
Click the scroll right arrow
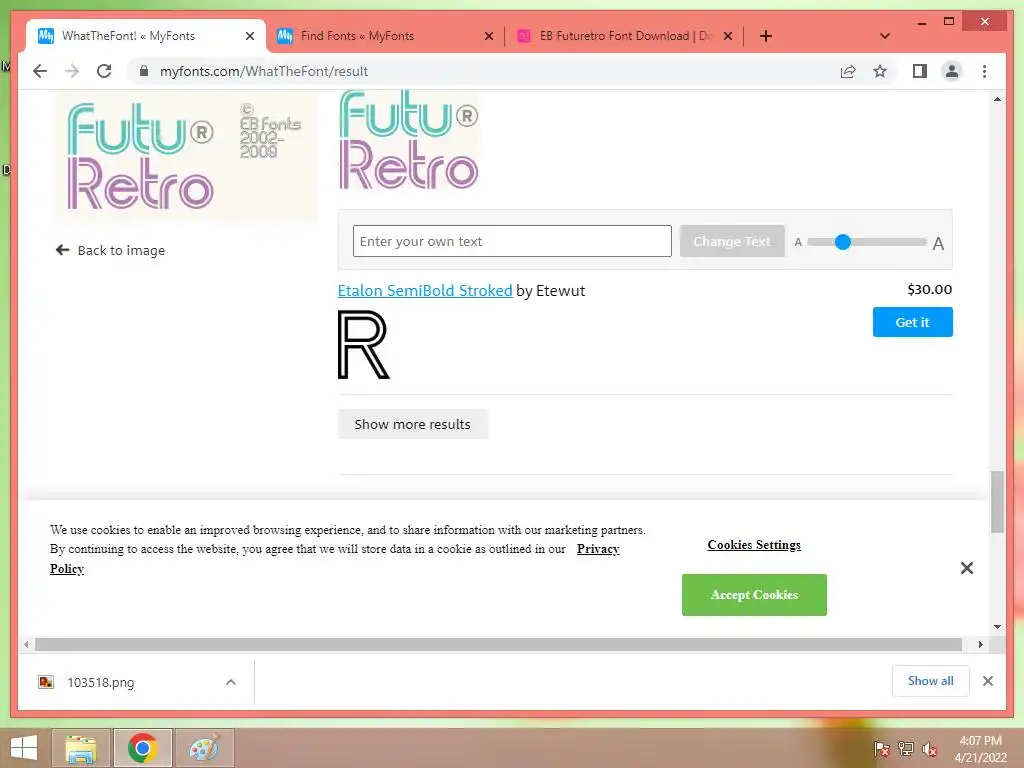coord(980,645)
